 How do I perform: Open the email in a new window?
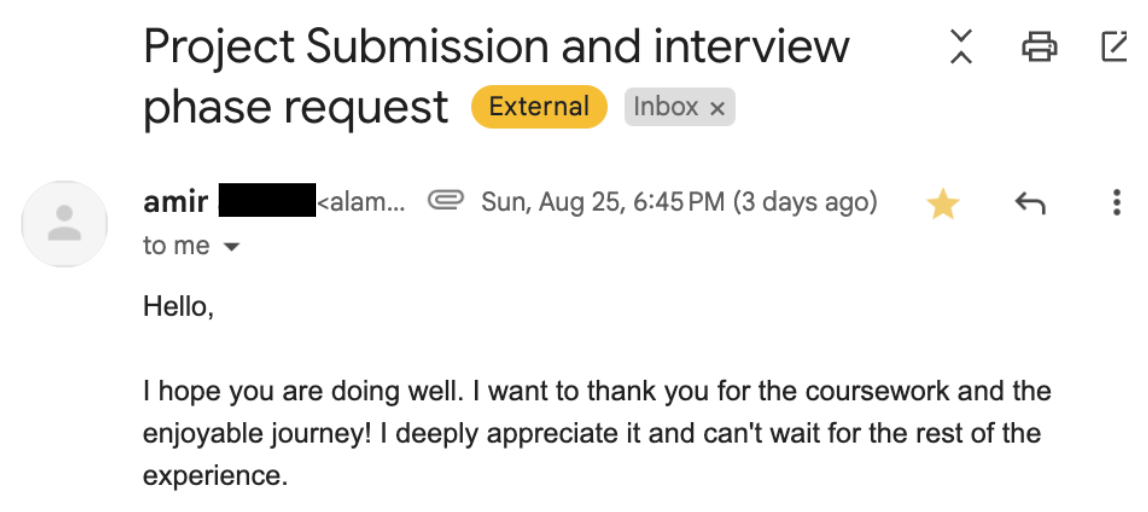(x=1115, y=47)
